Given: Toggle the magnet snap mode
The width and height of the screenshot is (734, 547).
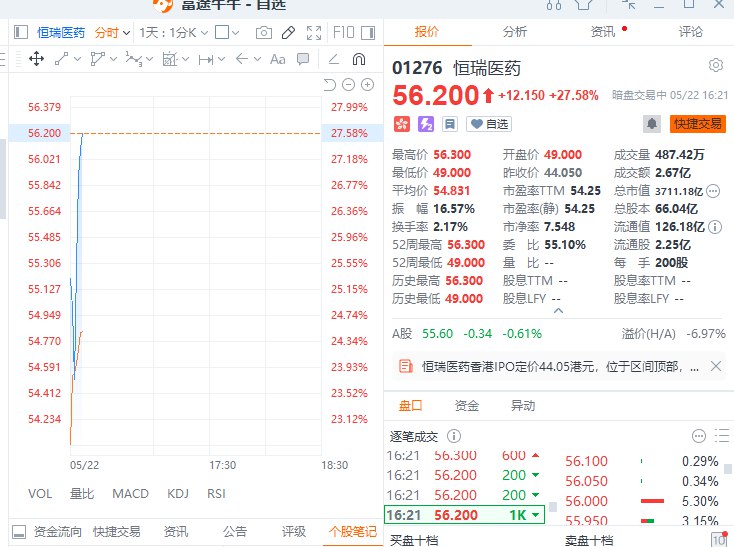Looking at the screenshot, I should click(x=359, y=59).
